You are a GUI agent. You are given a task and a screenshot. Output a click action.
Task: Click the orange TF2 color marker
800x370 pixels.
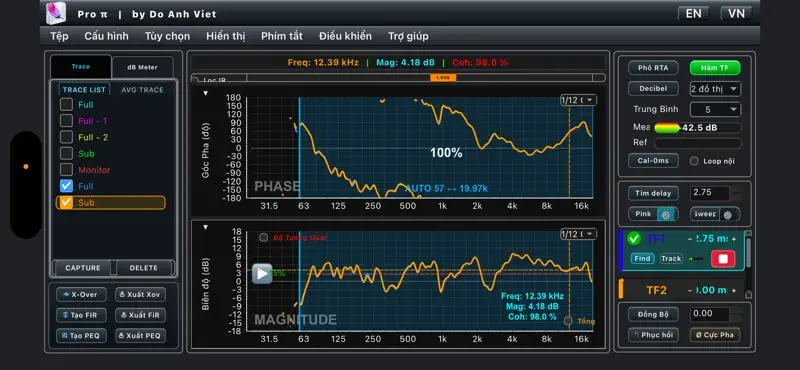click(x=621, y=289)
